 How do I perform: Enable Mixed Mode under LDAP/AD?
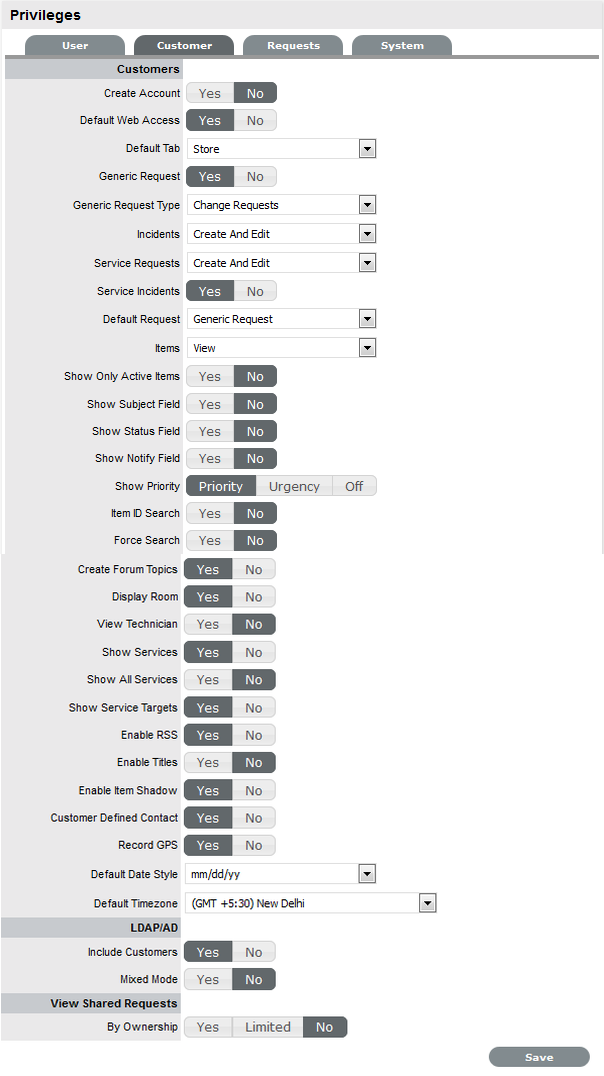pyautogui.click(x=208, y=979)
